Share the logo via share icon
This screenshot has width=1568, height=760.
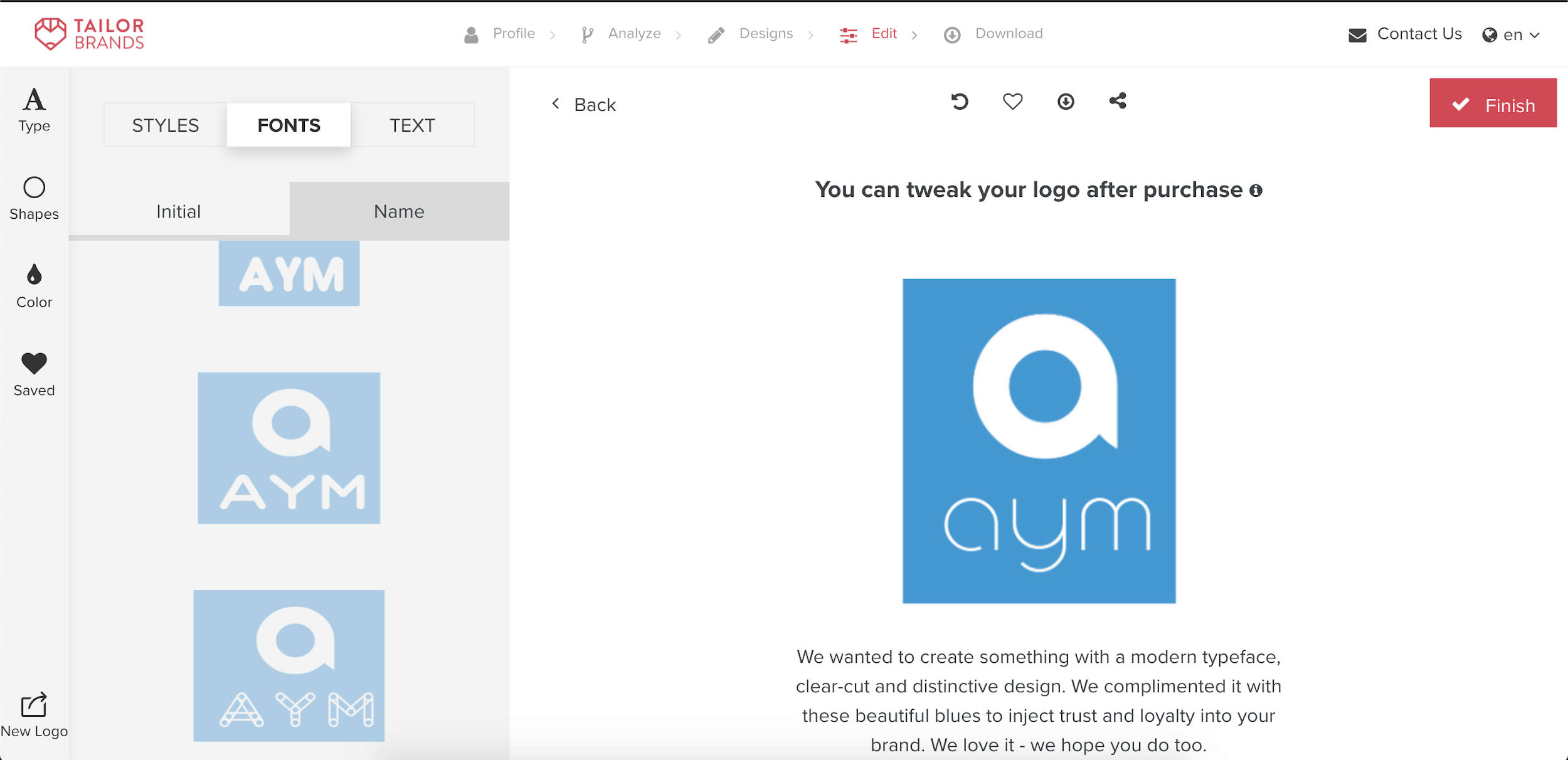[1118, 101]
